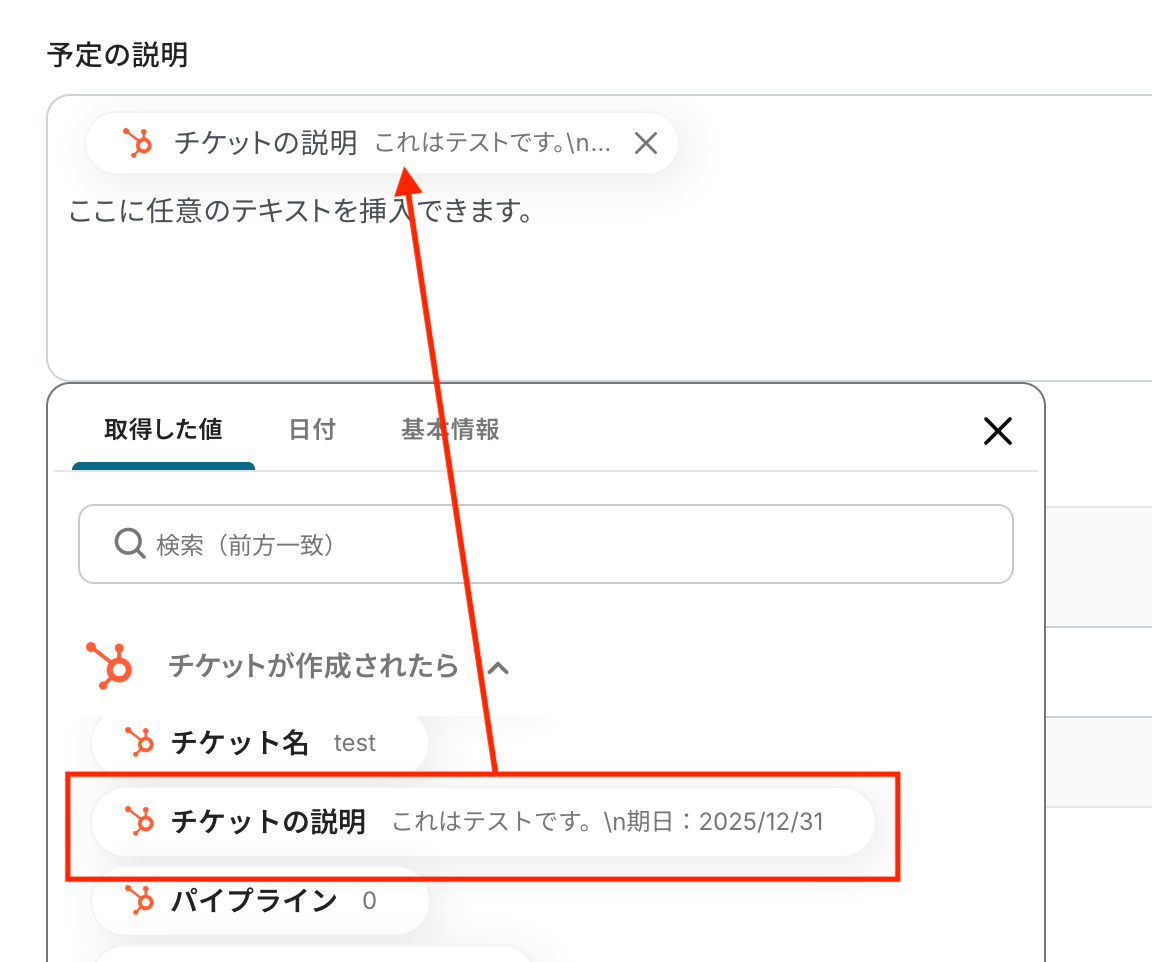The width and height of the screenshot is (1152, 962).
Task: Collapse the チケットが作成されたら section
Action: click(498, 667)
